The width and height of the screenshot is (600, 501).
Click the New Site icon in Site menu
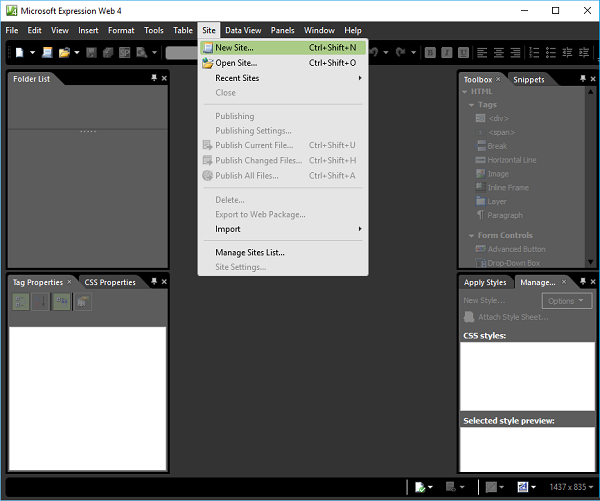pos(207,47)
